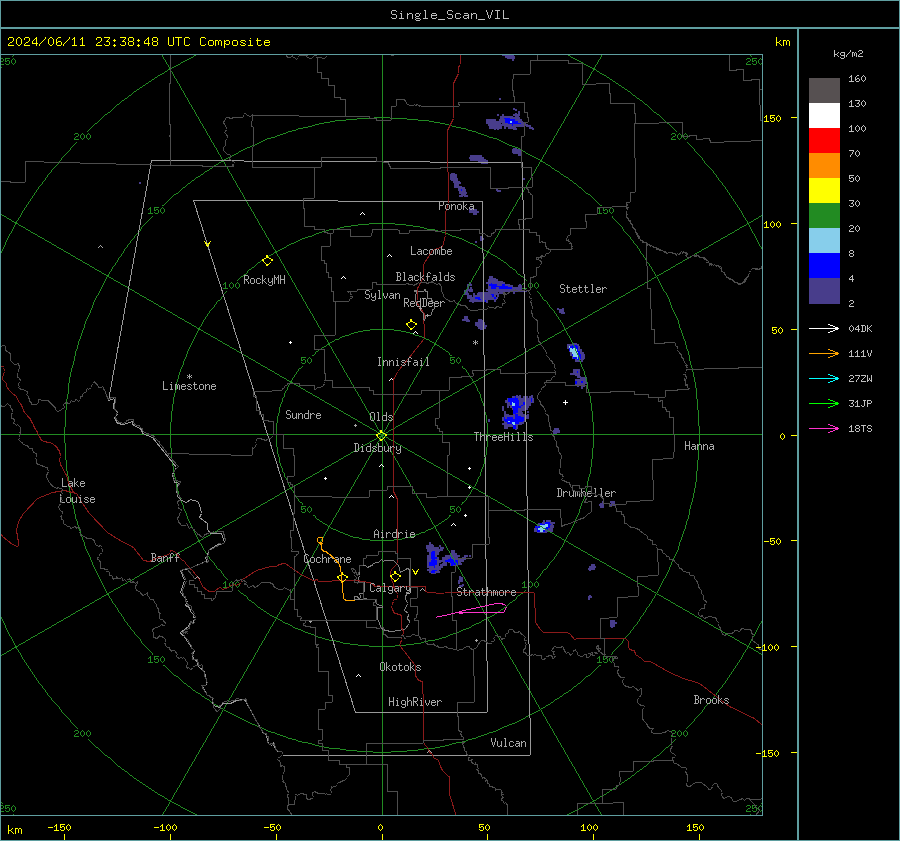Click the yellow diamond at radar center near Didsbury
Image resolution: width=900 pixels, height=841 pixels.
pyautogui.click(x=381, y=436)
